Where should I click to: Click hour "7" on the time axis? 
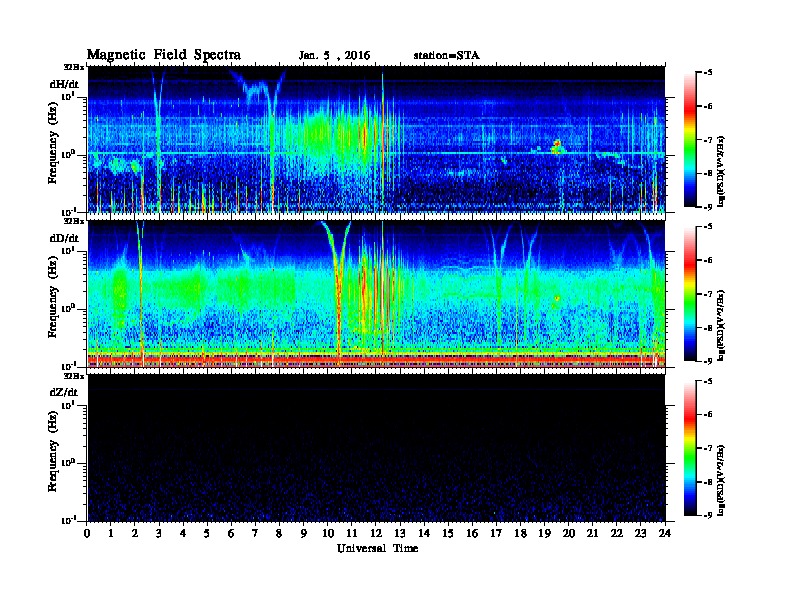click(x=255, y=533)
